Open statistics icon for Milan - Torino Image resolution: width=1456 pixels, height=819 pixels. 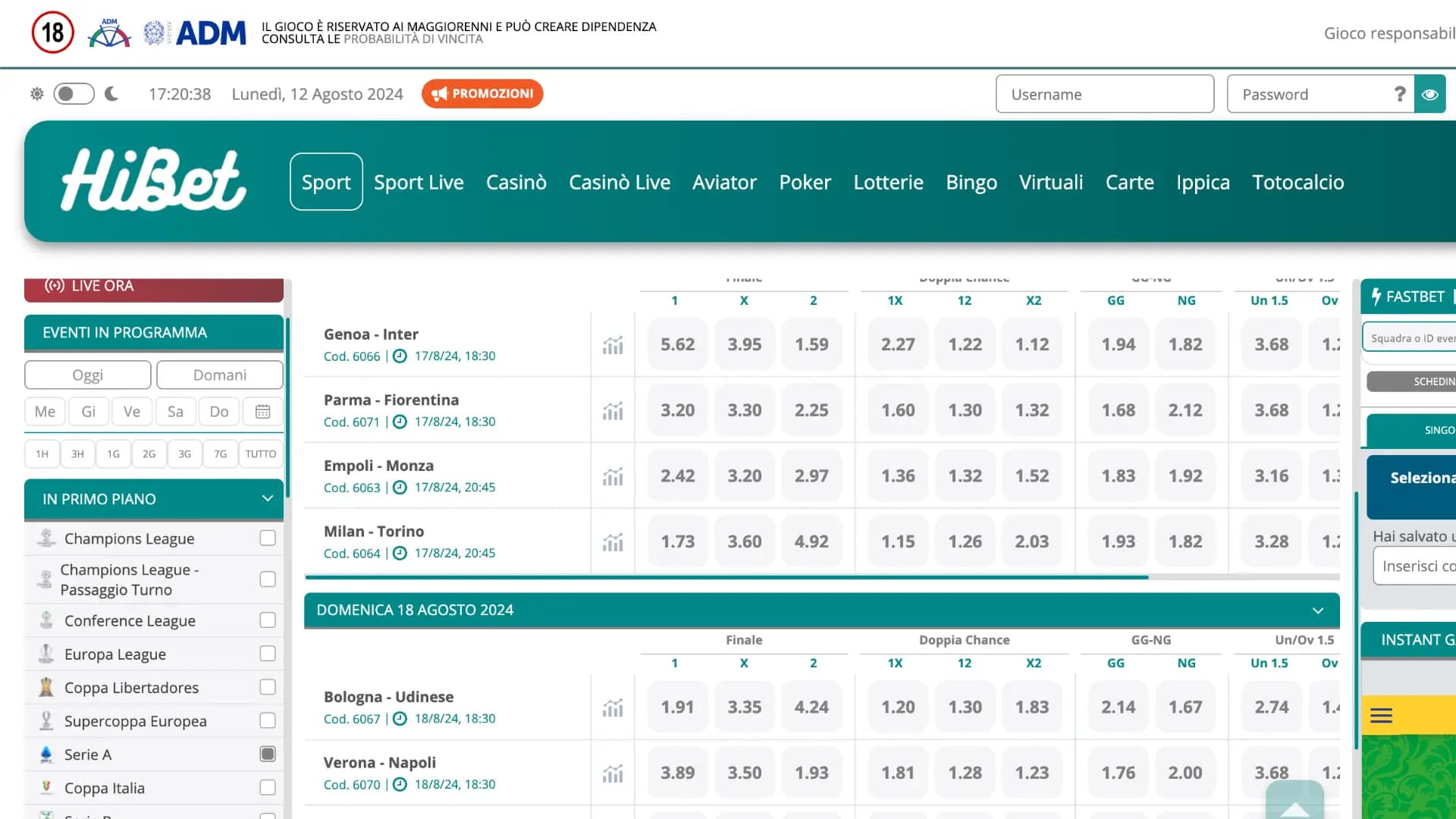(x=613, y=542)
